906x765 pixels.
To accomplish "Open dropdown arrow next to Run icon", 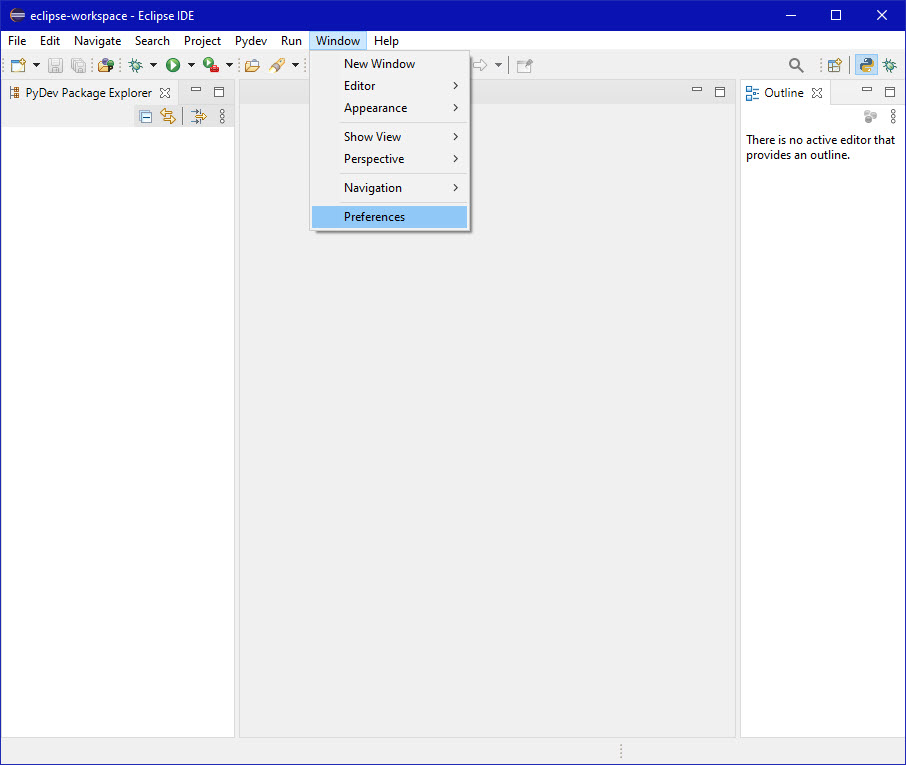I will pos(191,65).
